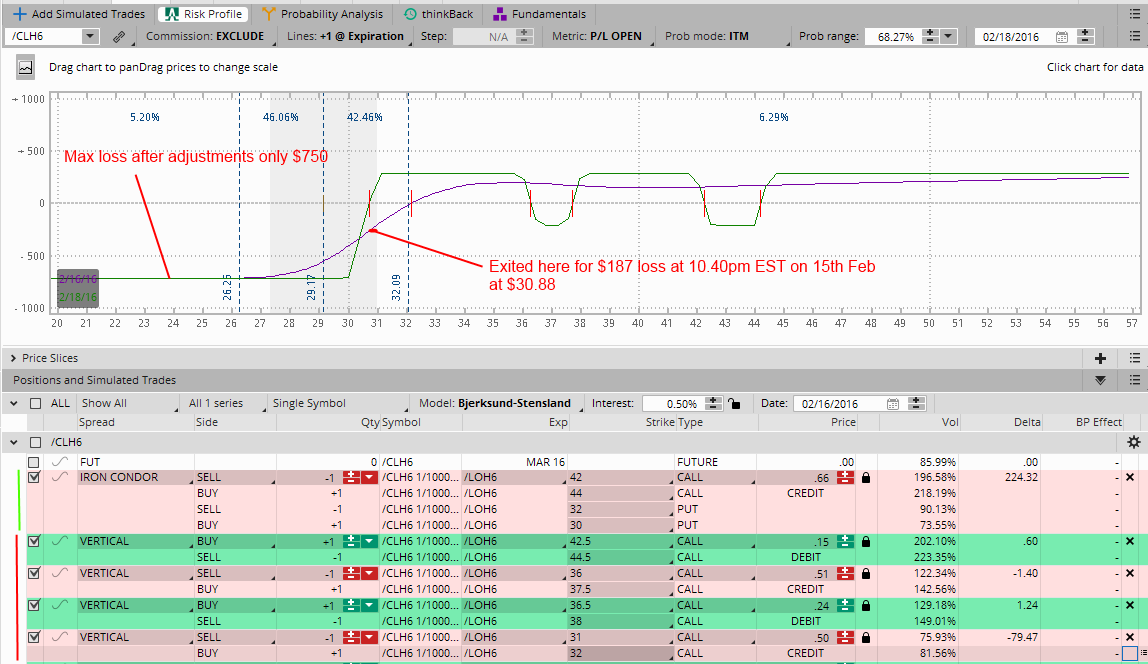Toggle the /CLH6 group checkbox

point(35,442)
